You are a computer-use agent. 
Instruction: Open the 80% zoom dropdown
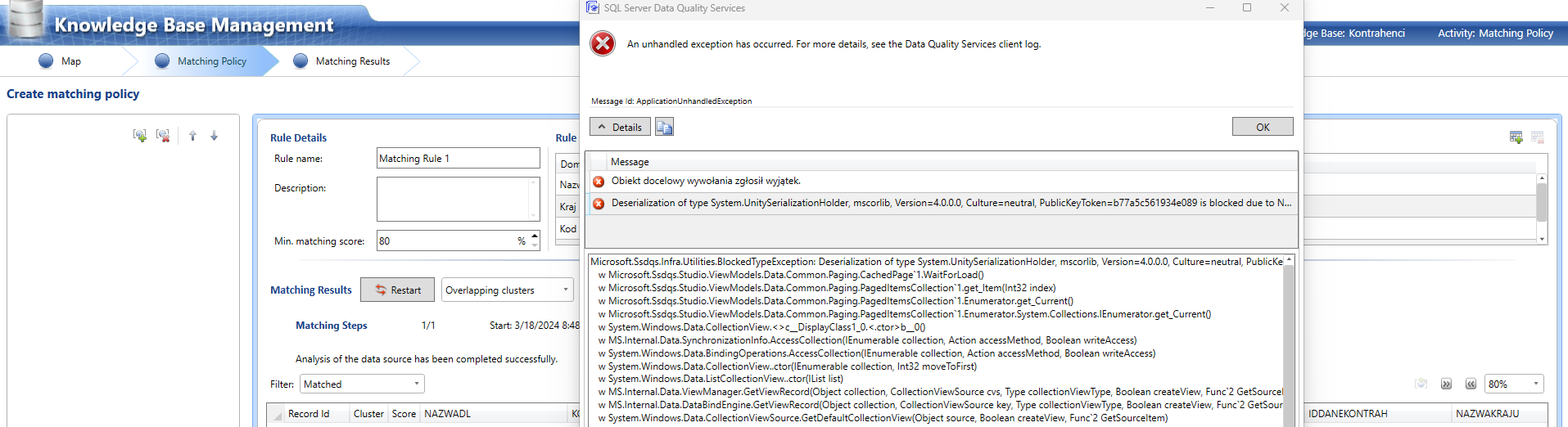click(1515, 384)
